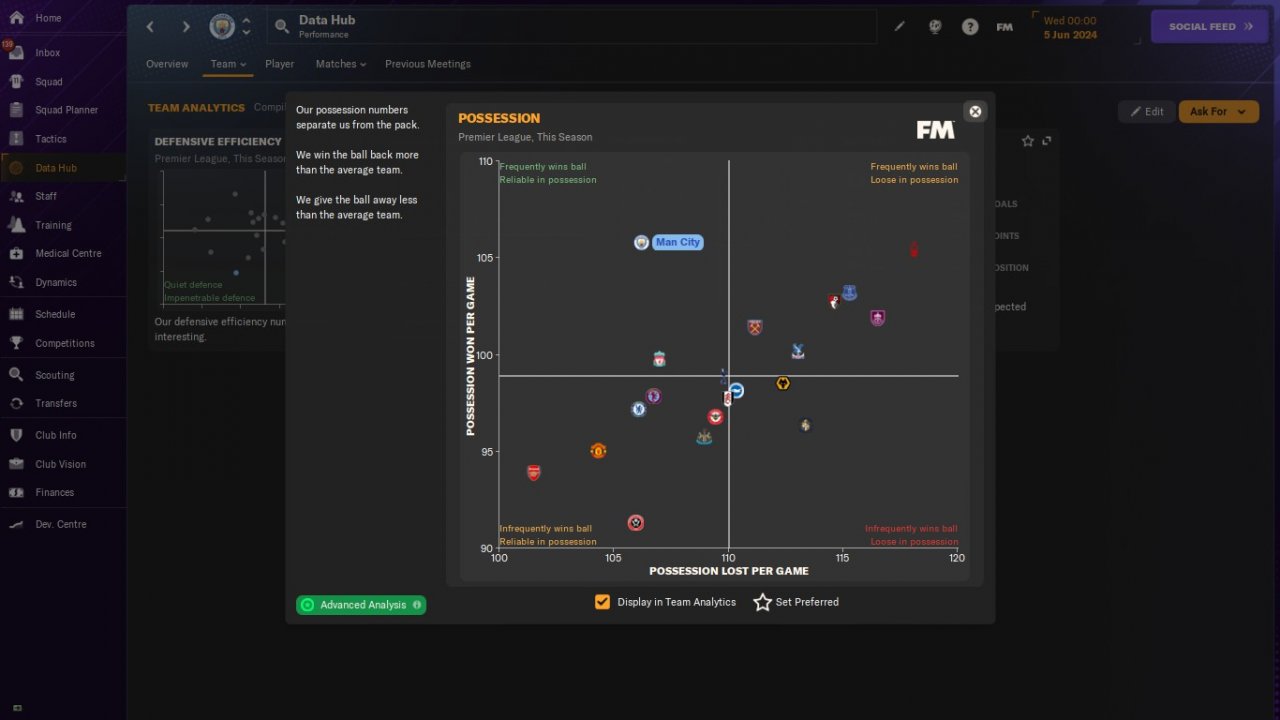Open the Ask For dropdown

pyautogui.click(x=1218, y=111)
